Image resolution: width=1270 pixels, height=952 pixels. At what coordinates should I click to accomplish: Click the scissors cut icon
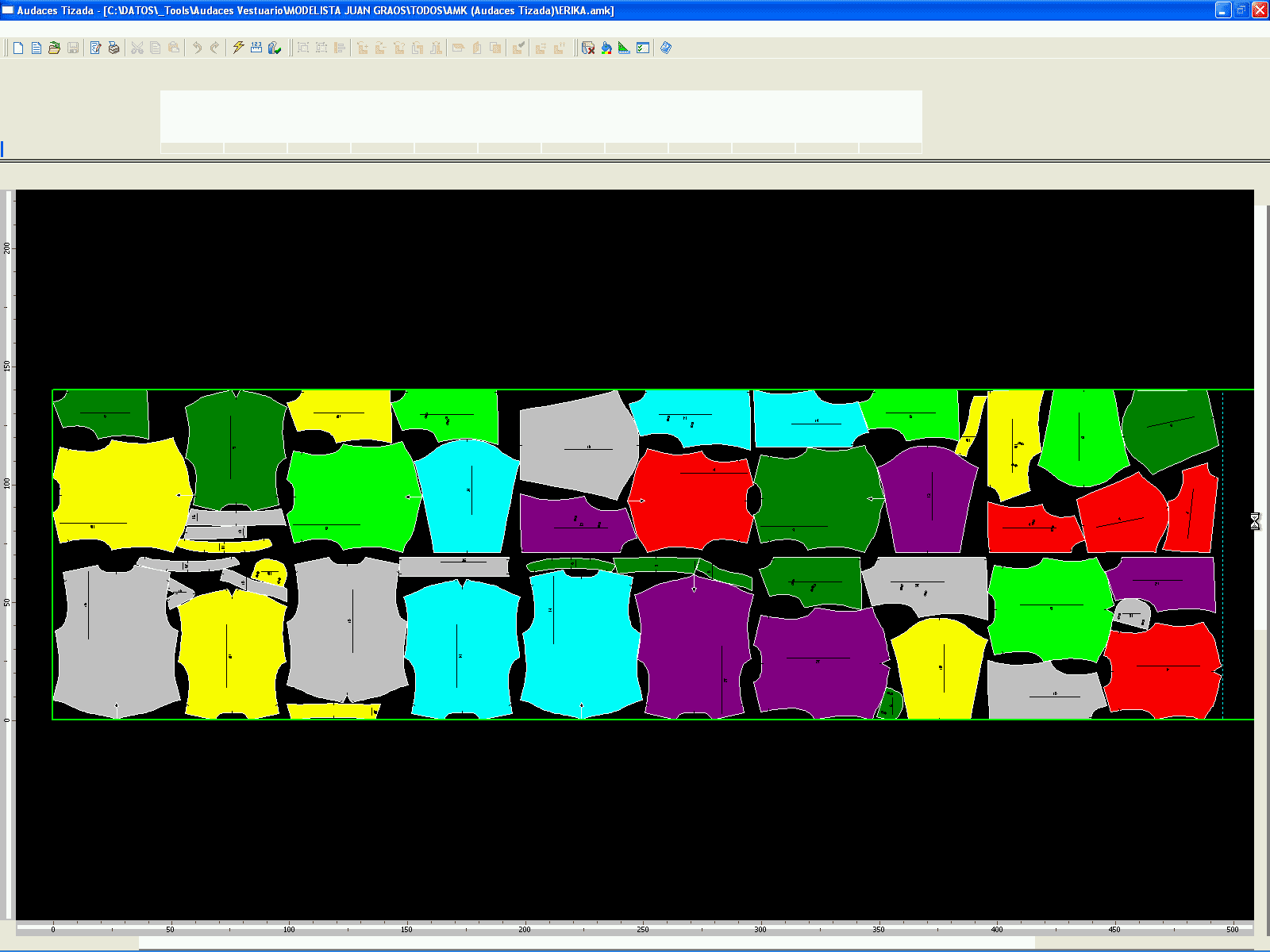coord(137,48)
